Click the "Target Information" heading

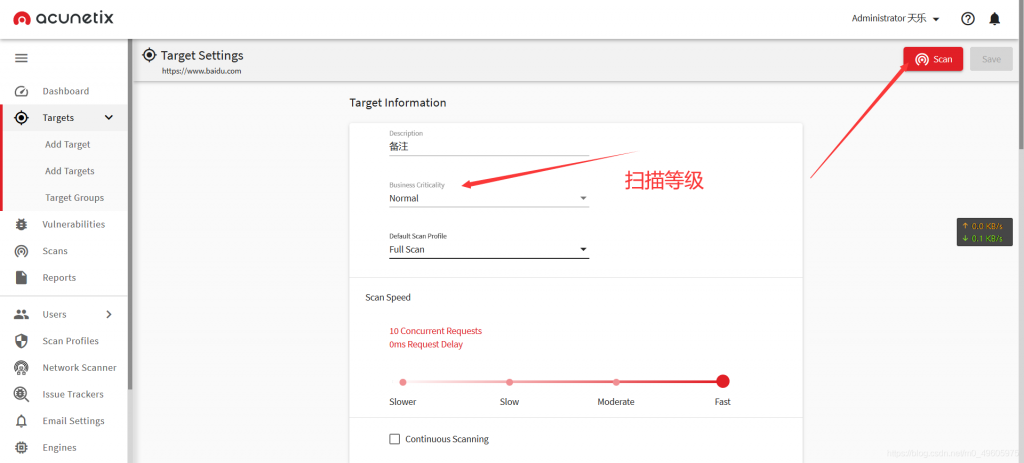coord(398,103)
